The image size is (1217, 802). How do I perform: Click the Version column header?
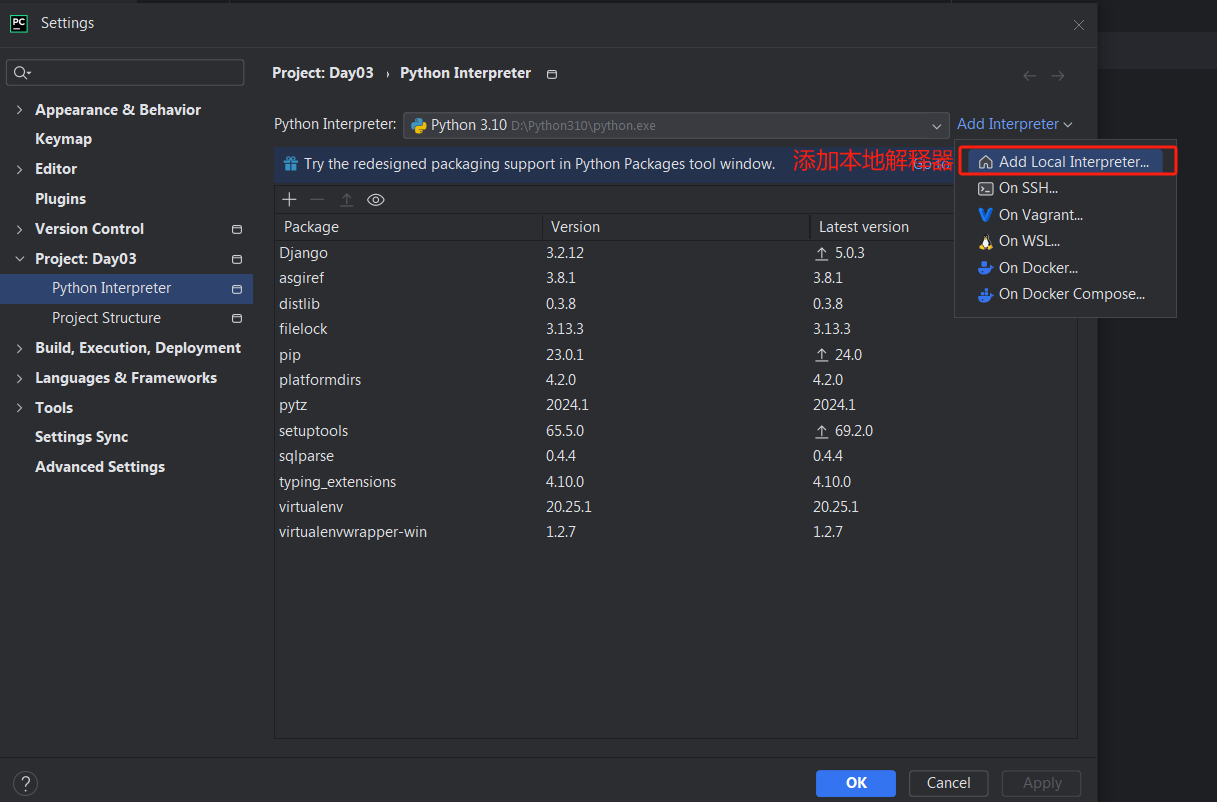[676, 227]
